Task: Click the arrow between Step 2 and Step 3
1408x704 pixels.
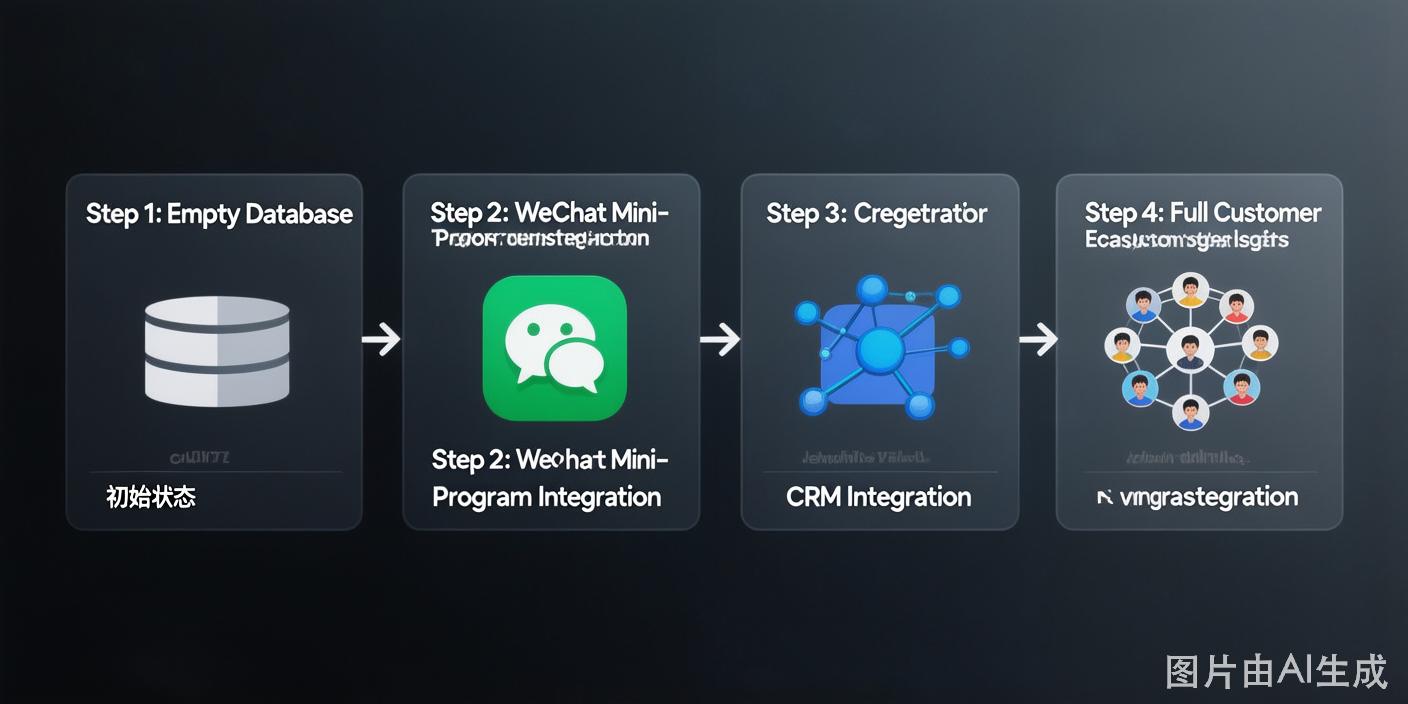Action: pos(720,340)
